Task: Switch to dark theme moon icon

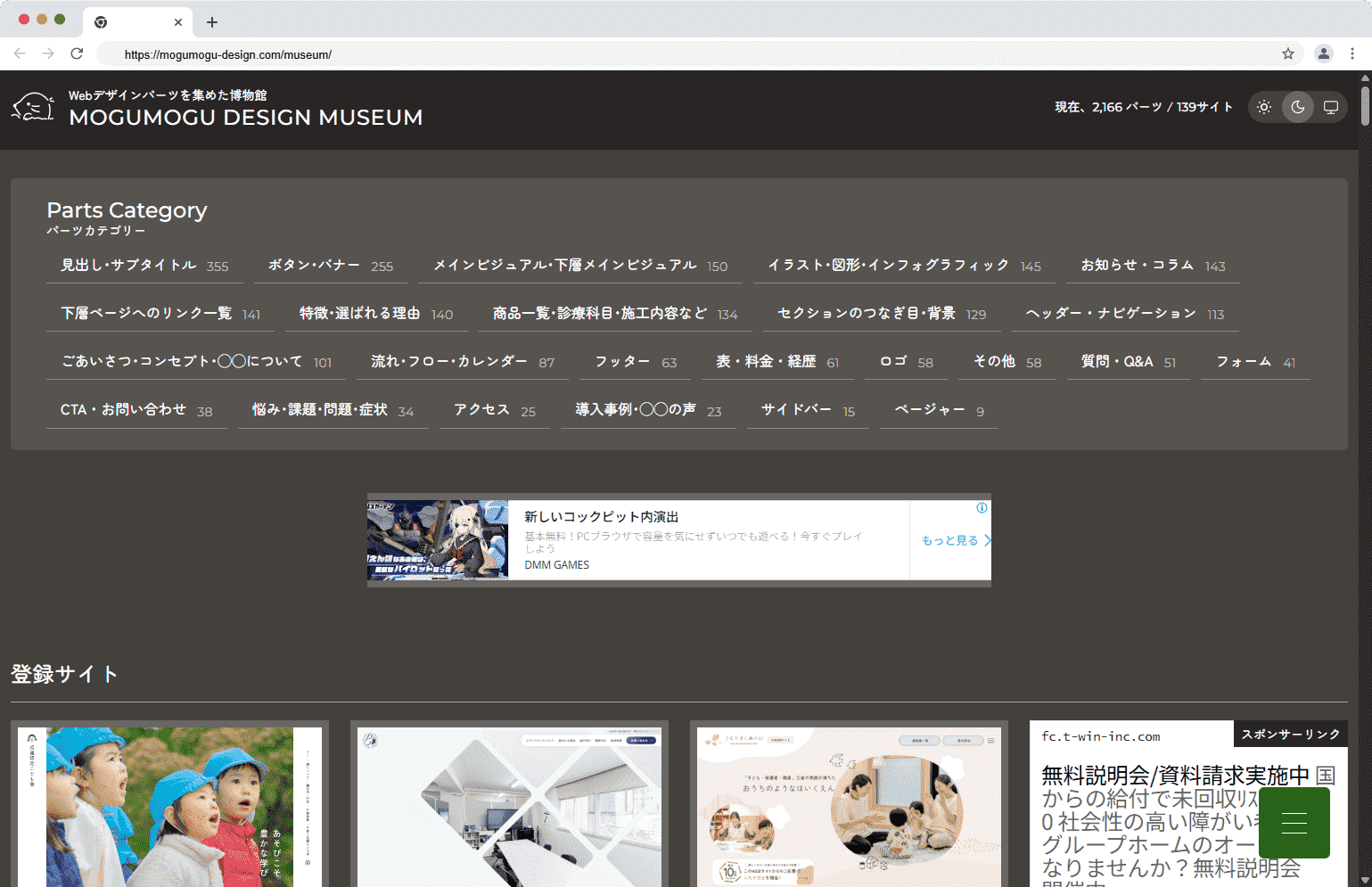Action: (x=1297, y=107)
